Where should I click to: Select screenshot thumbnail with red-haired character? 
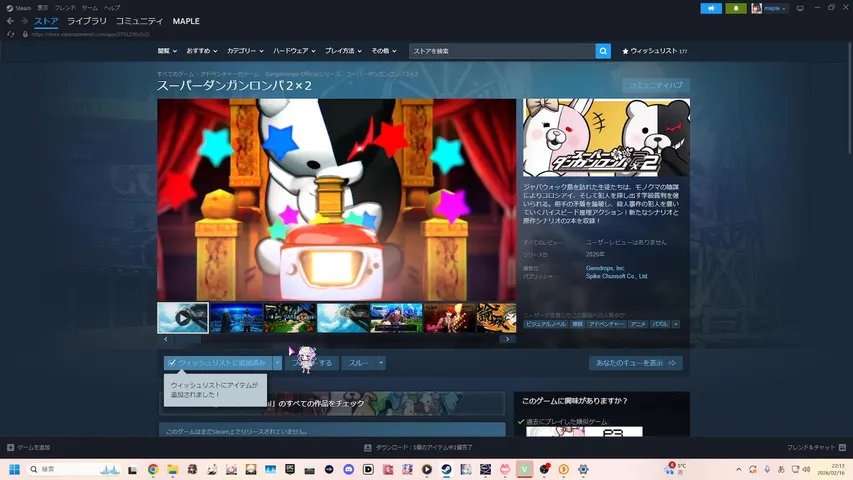[x=449, y=318]
